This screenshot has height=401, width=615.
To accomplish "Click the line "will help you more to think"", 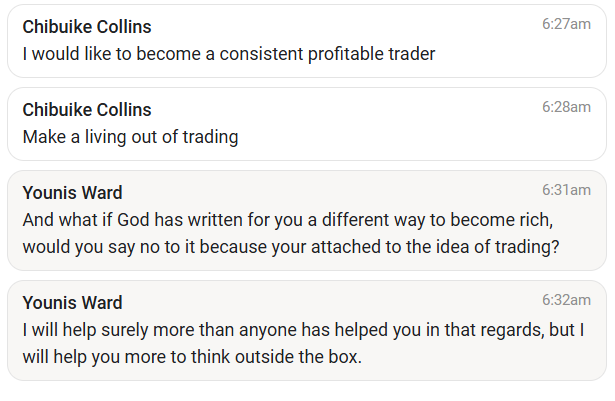I will coord(191,356).
